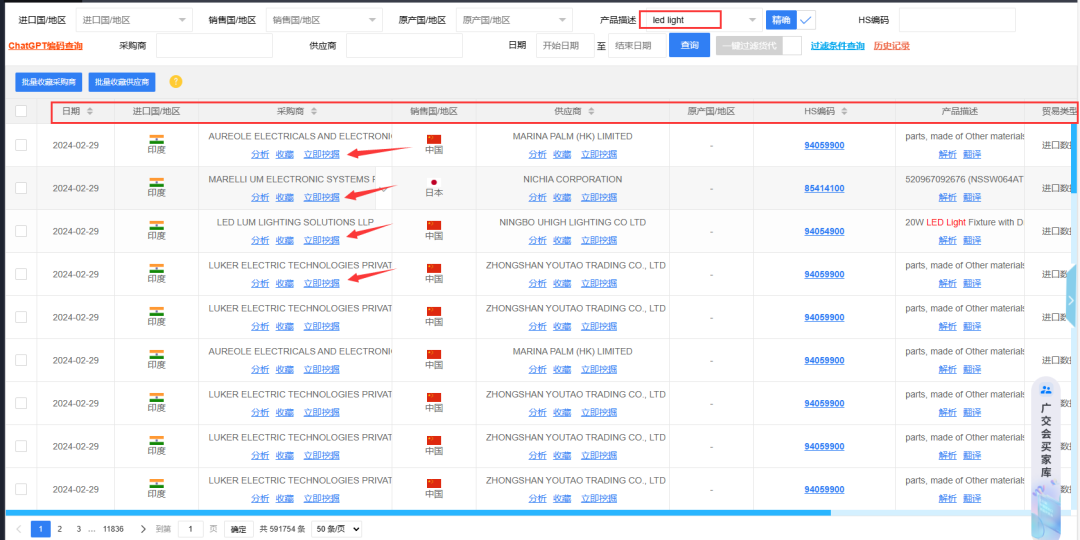Sort by HS编码 column arrows
Viewport: 1080px width, 540px height.
point(844,111)
